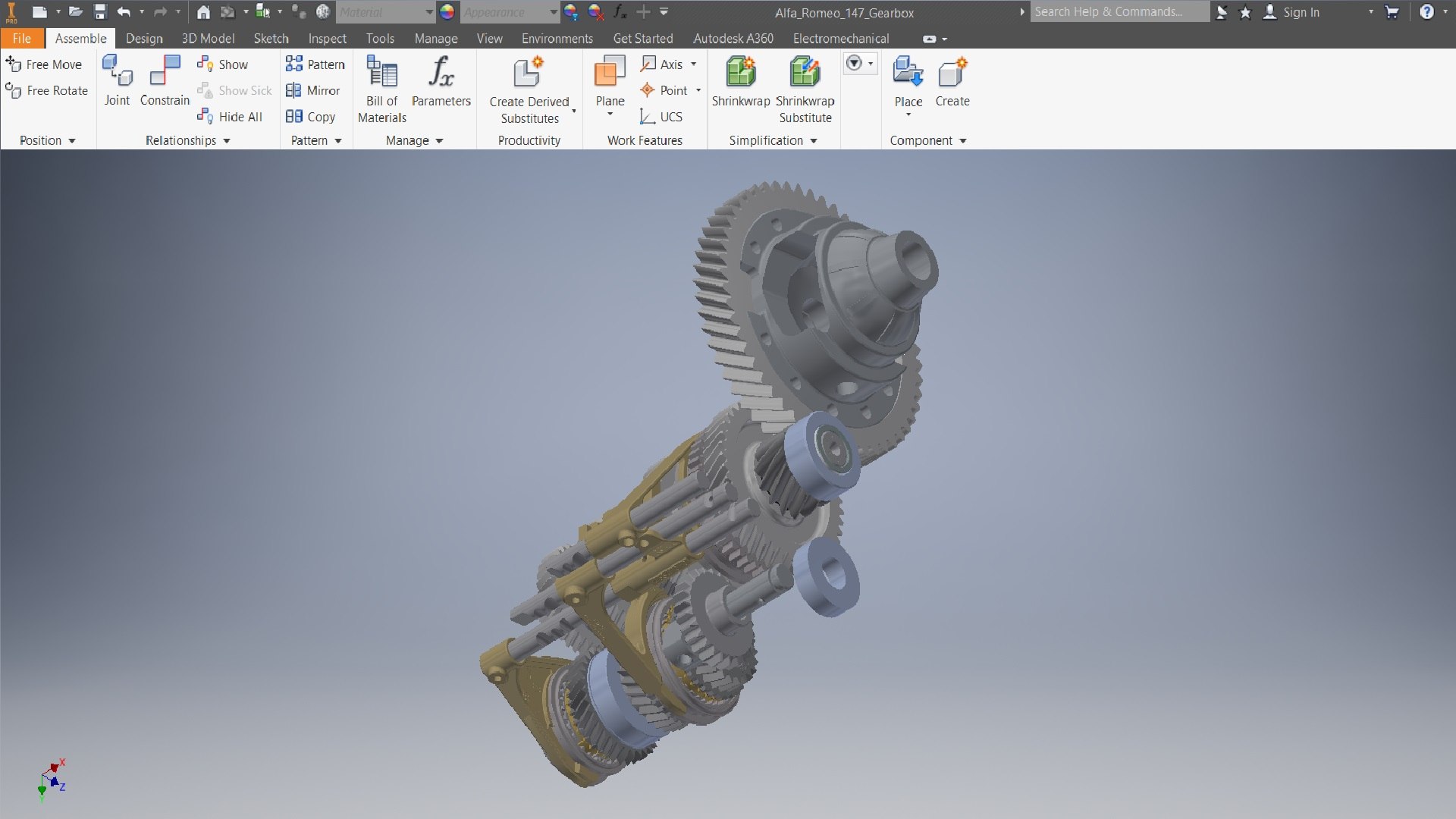The width and height of the screenshot is (1456, 819).
Task: Create a work Point
Action: pyautogui.click(x=664, y=90)
